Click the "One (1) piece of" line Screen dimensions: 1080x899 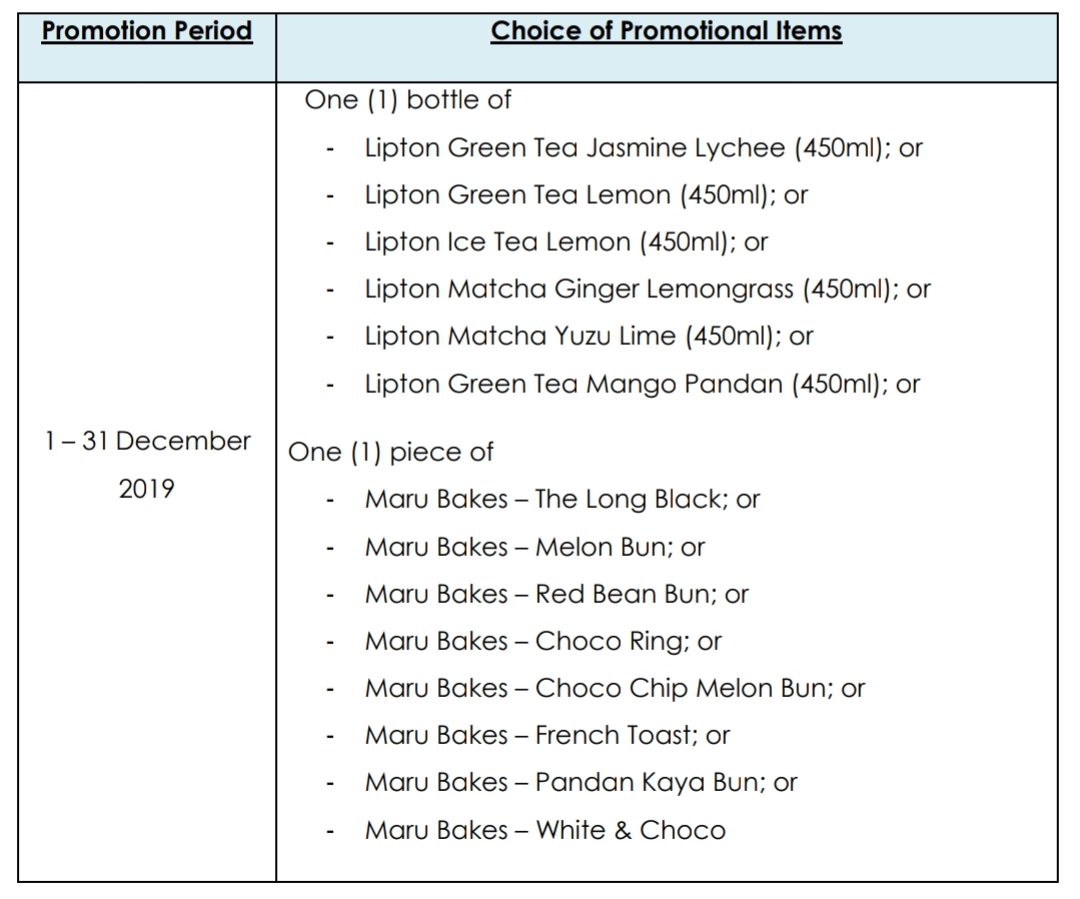[x=391, y=452]
